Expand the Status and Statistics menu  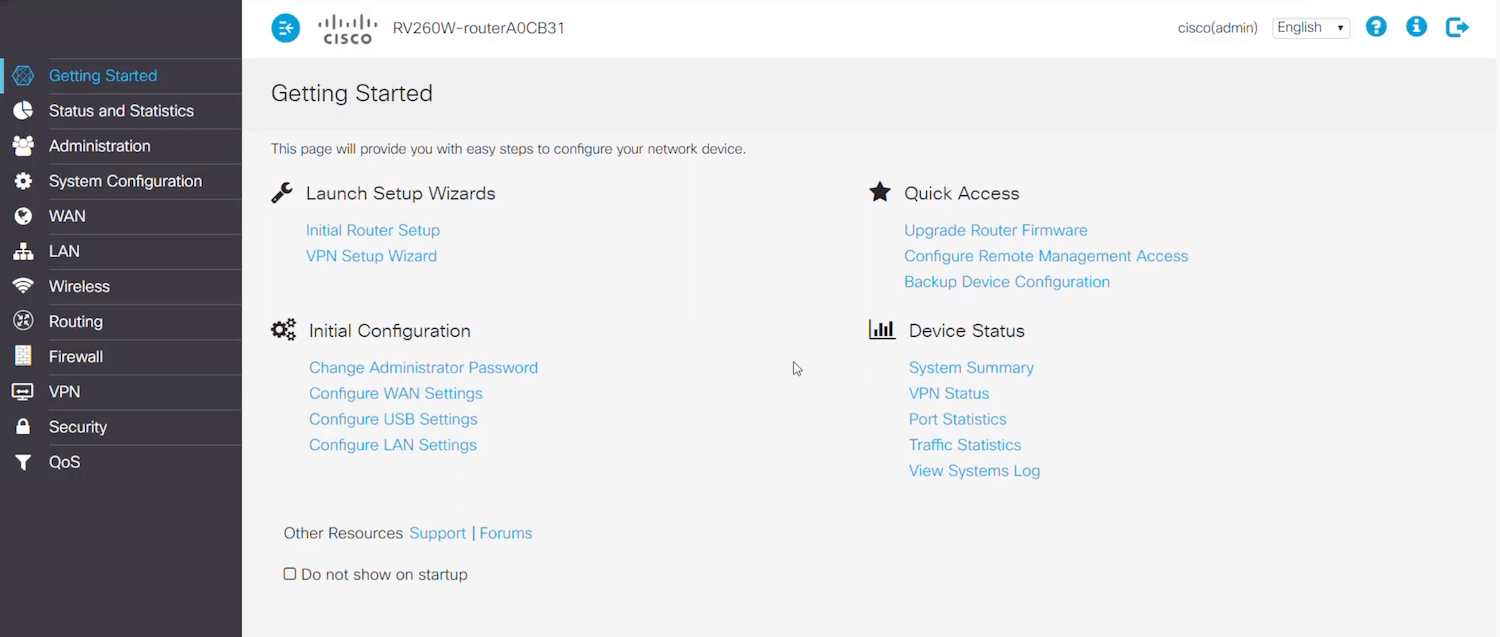121,111
